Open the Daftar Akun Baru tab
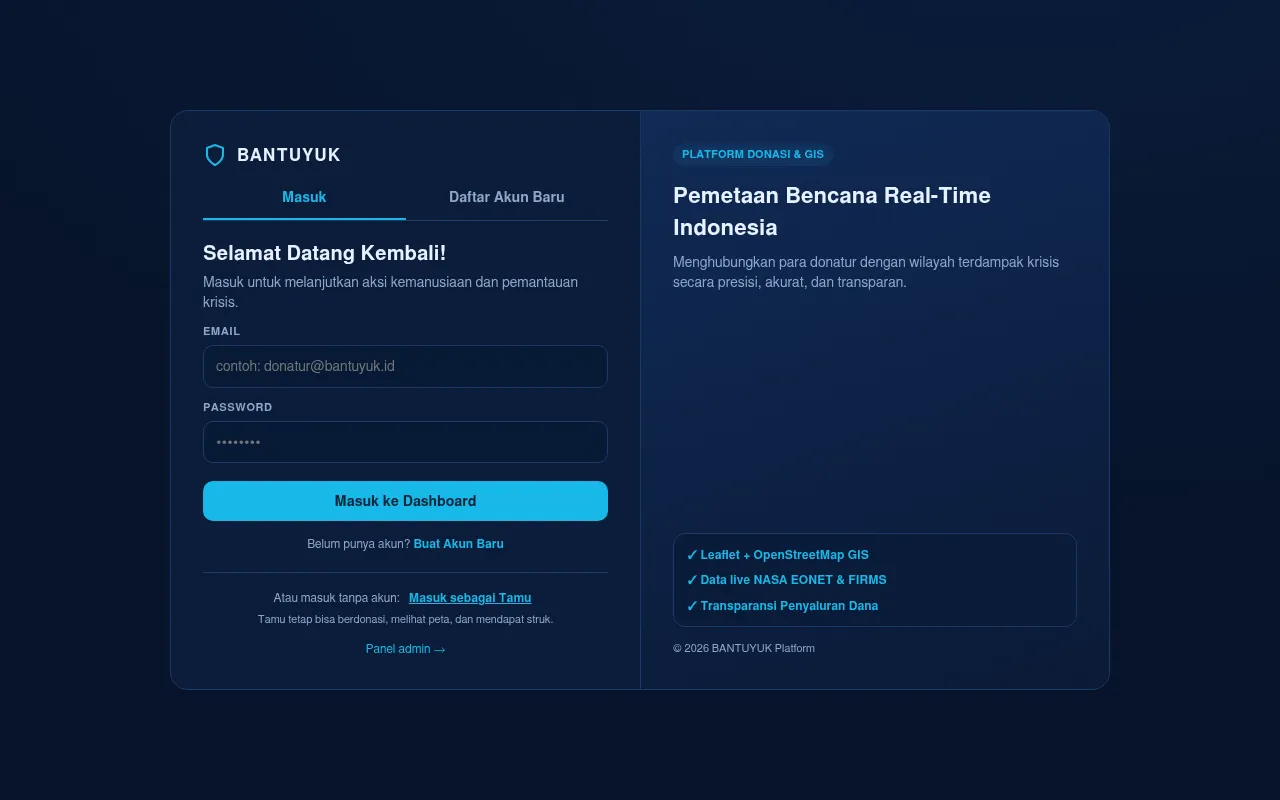1280x800 pixels. [x=507, y=197]
